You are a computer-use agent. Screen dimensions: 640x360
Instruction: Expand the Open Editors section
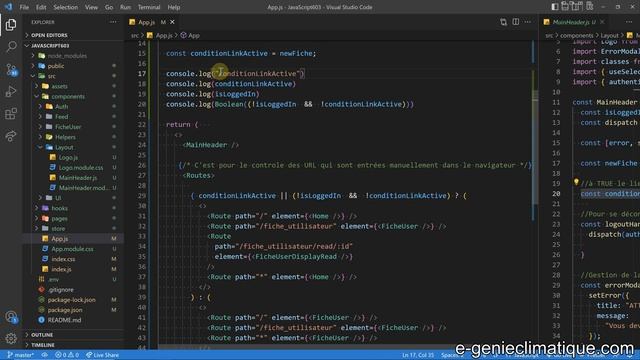pos(73,35)
